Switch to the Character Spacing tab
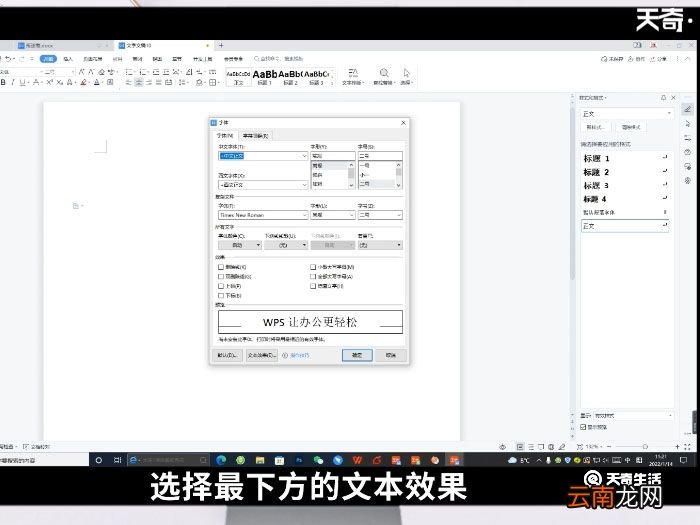The width and height of the screenshot is (700, 525). pyautogui.click(x=255, y=136)
